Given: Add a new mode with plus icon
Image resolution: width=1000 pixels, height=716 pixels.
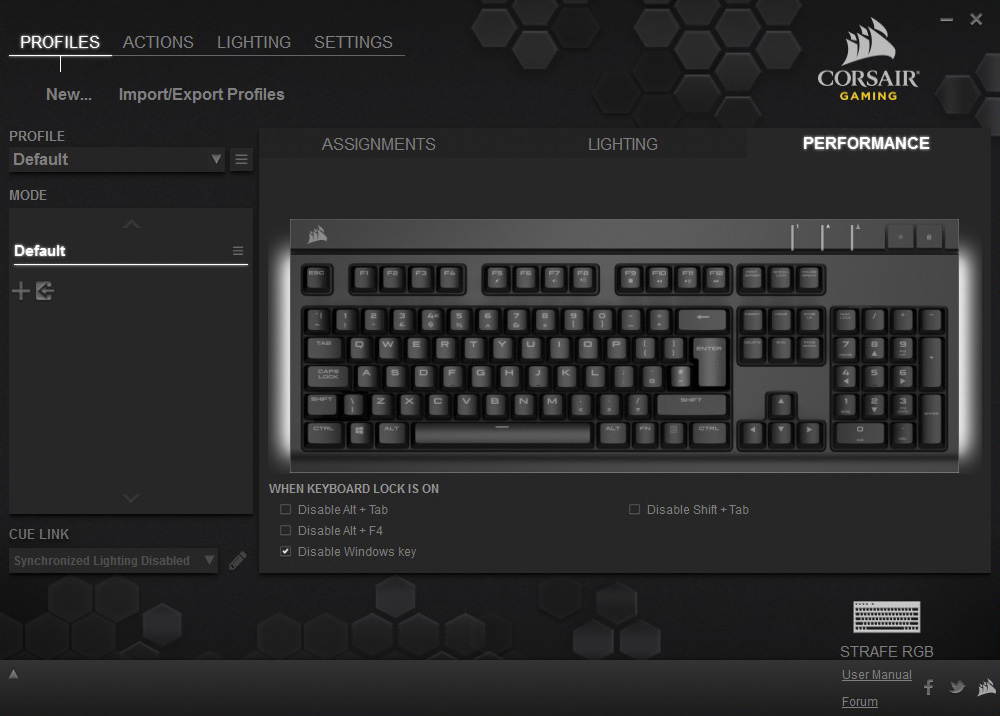Looking at the screenshot, I should (x=21, y=291).
